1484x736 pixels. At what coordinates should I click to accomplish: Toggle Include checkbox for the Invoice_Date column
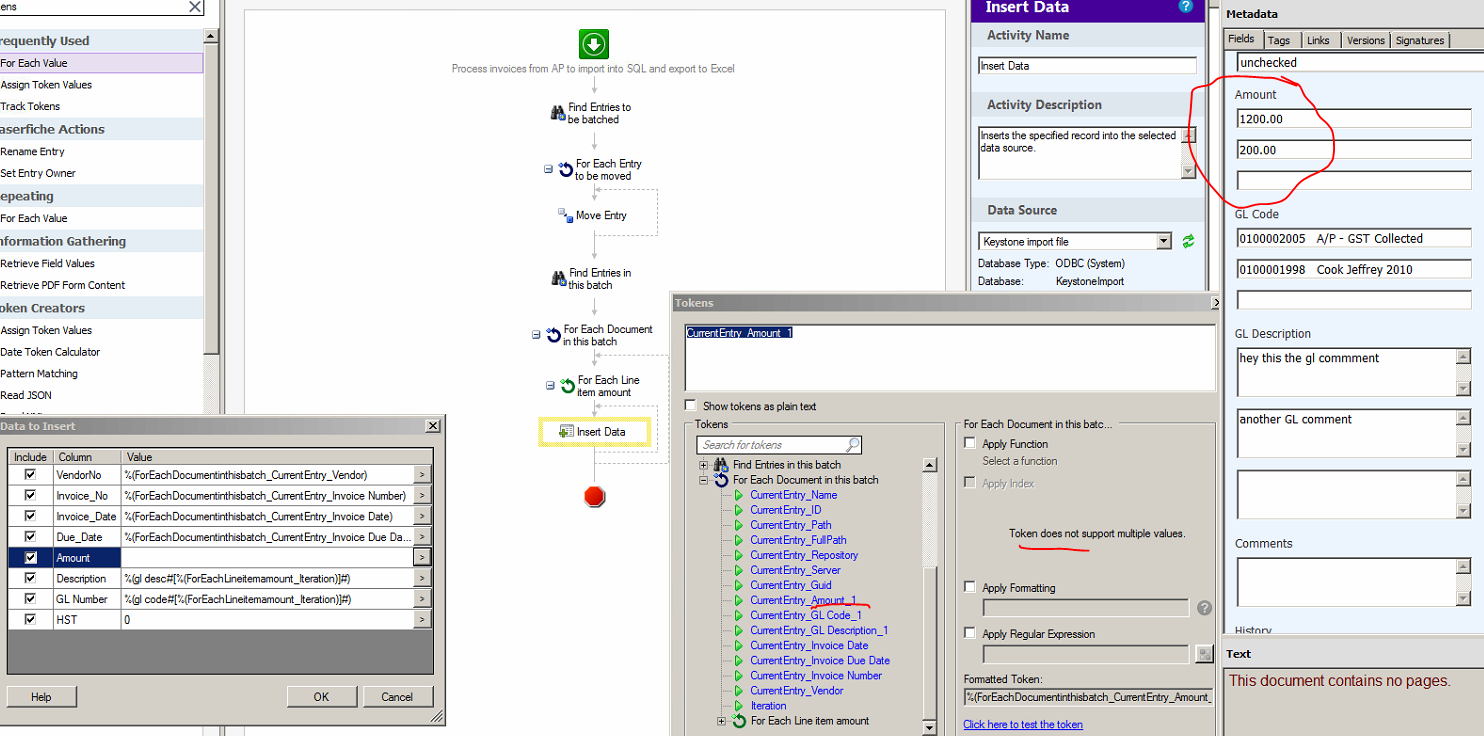(x=30, y=516)
